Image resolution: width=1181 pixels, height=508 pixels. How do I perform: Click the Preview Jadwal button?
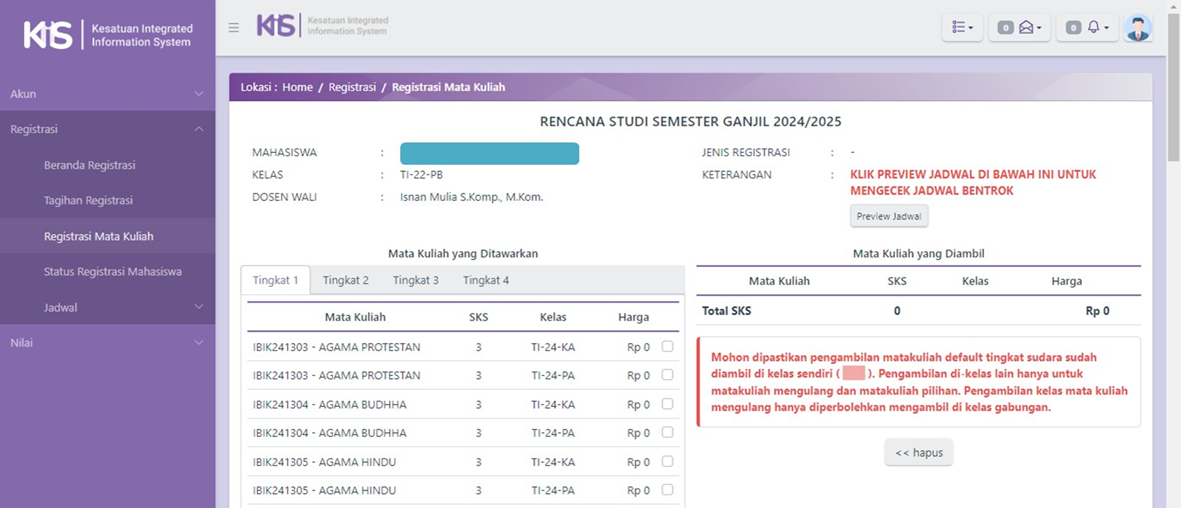[889, 216]
